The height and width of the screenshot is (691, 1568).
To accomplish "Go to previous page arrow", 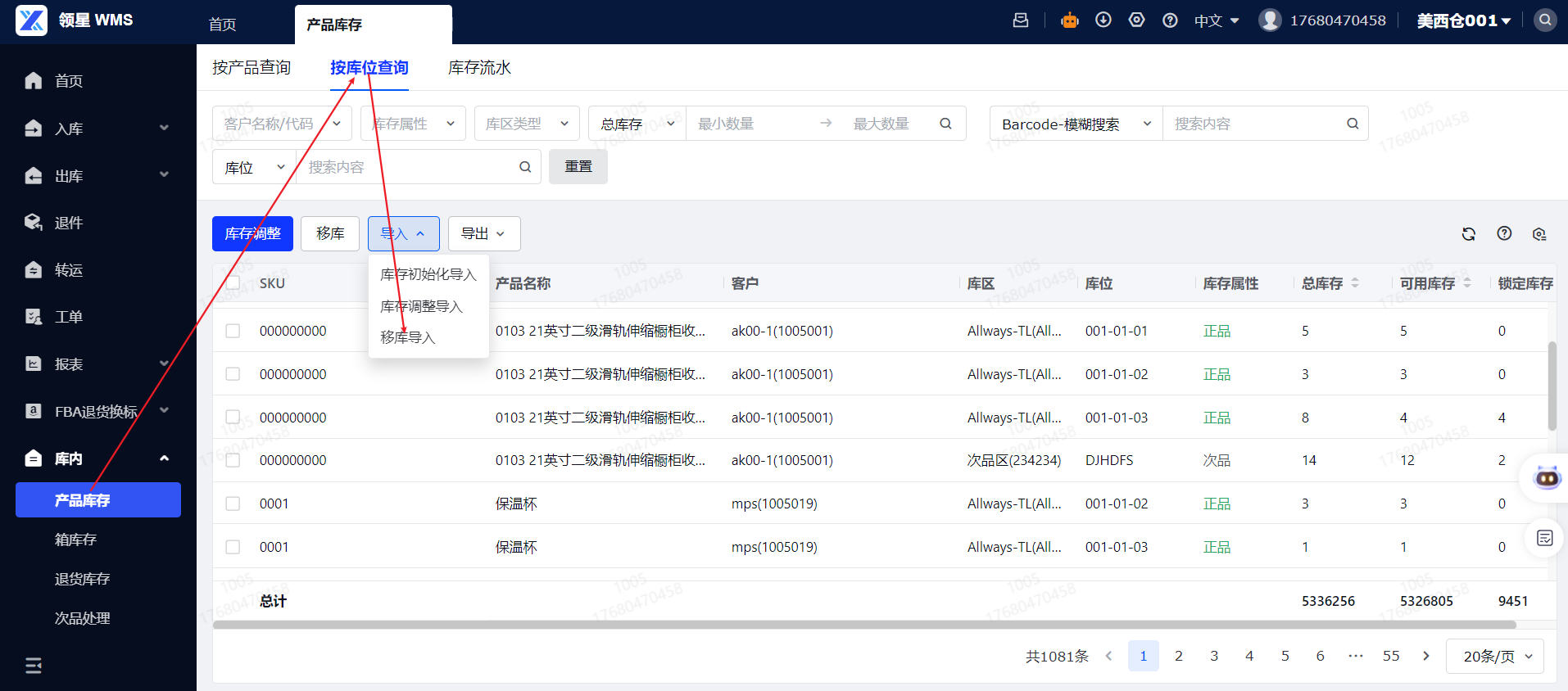I will point(1108,656).
